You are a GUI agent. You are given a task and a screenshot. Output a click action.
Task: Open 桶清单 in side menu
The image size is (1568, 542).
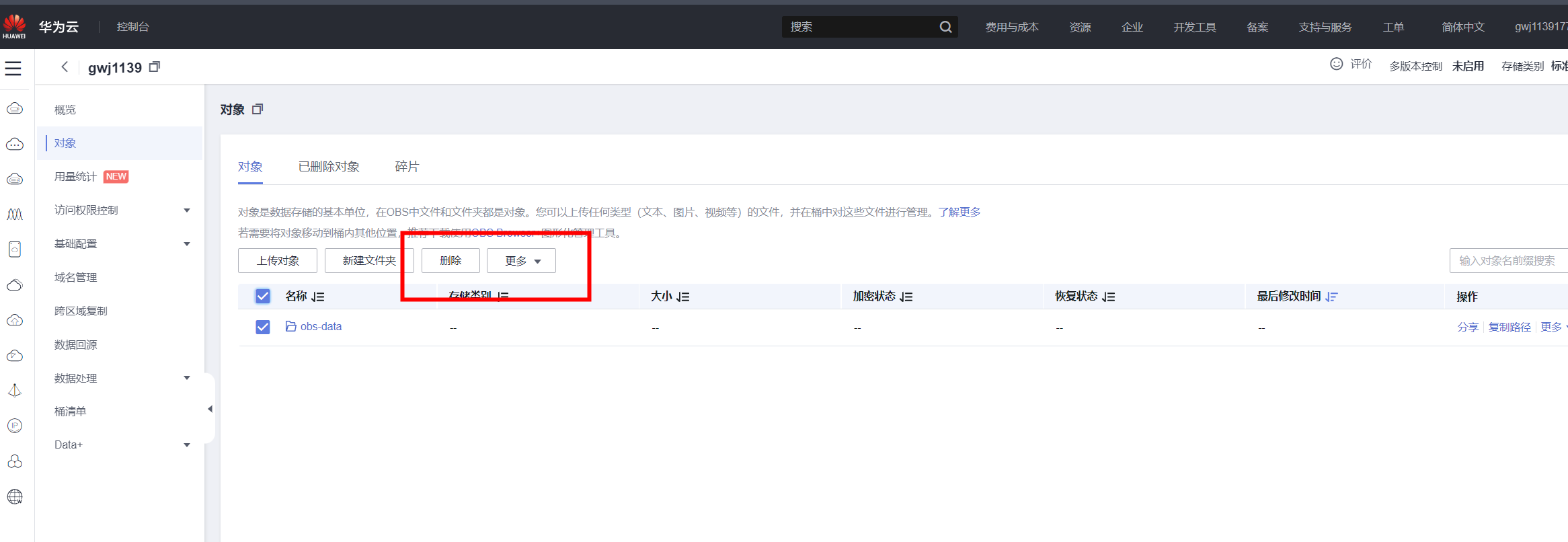70,412
